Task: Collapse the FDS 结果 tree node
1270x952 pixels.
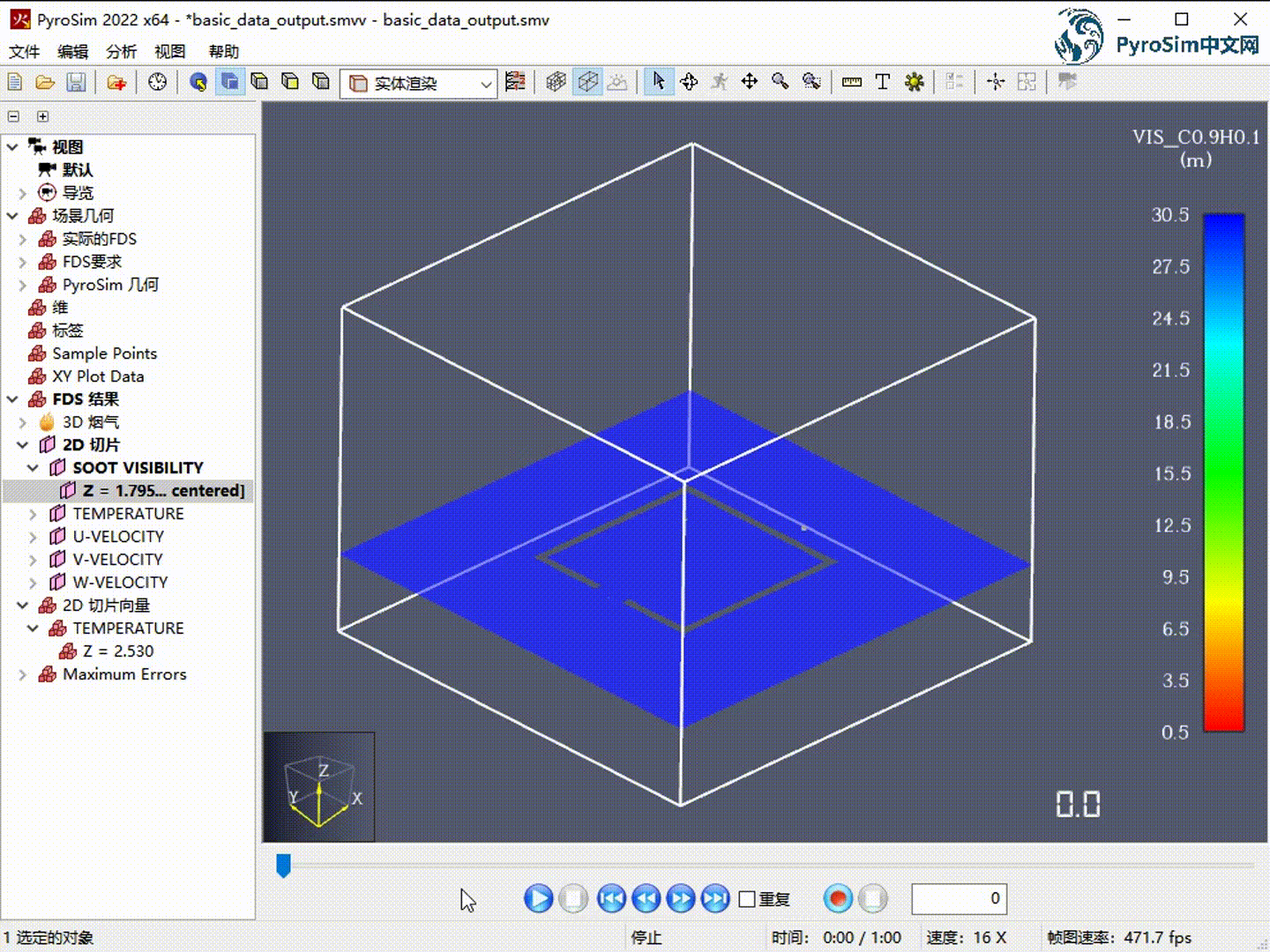Action: coord(12,399)
